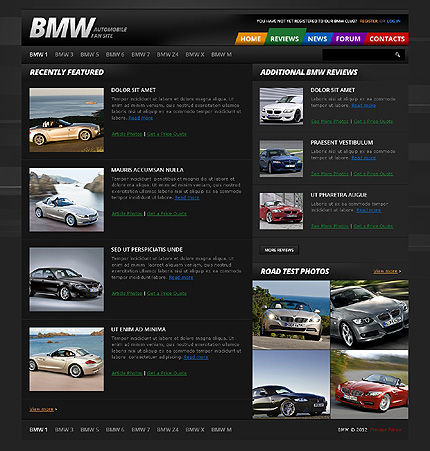Screen dimensions: 430x451
Task: Open the Mauris Accumsan Nulla car thumbnail
Action: click(67, 200)
